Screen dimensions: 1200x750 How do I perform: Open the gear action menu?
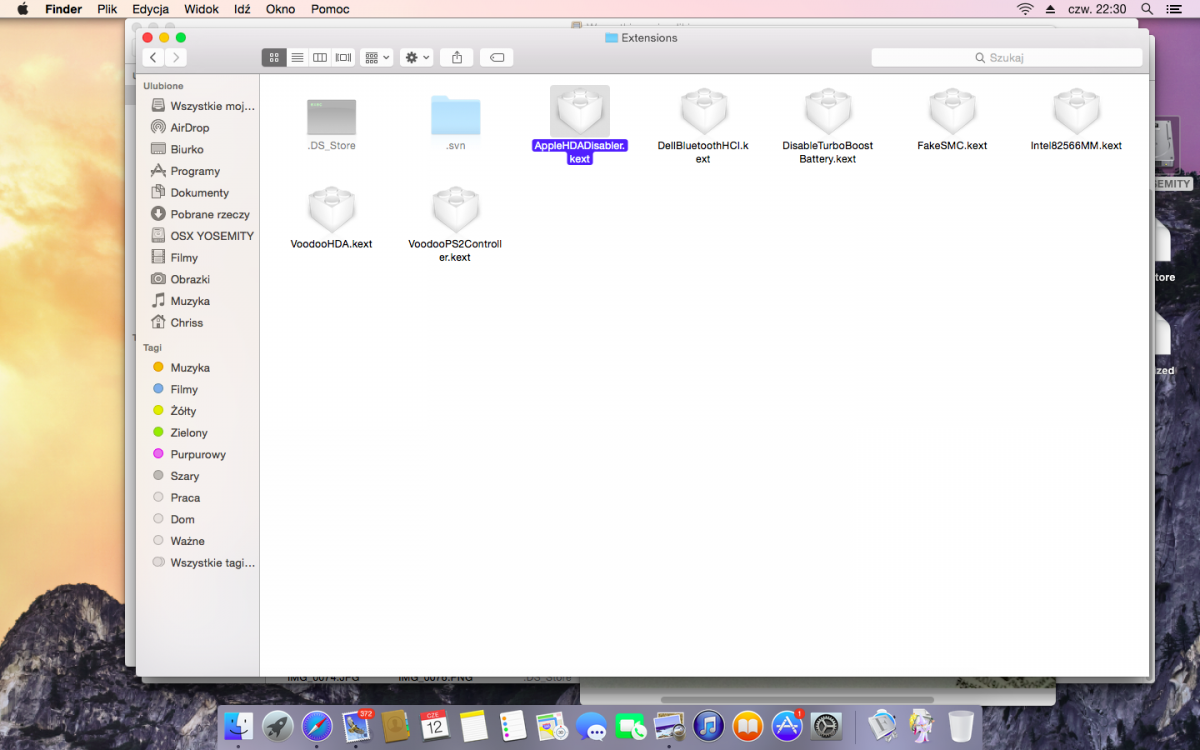[416, 58]
